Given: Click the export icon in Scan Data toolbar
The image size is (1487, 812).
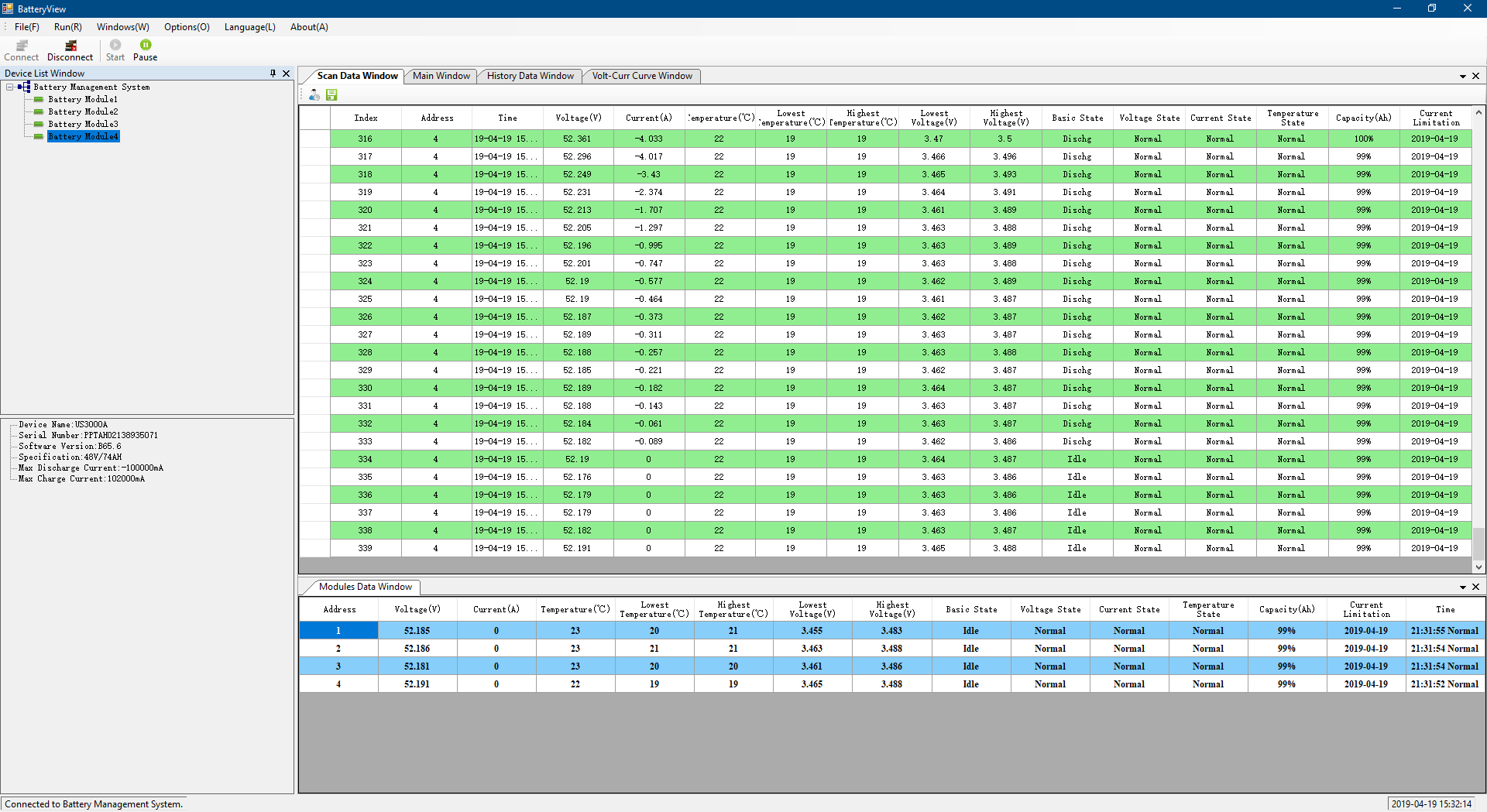Looking at the screenshot, I should point(314,94).
